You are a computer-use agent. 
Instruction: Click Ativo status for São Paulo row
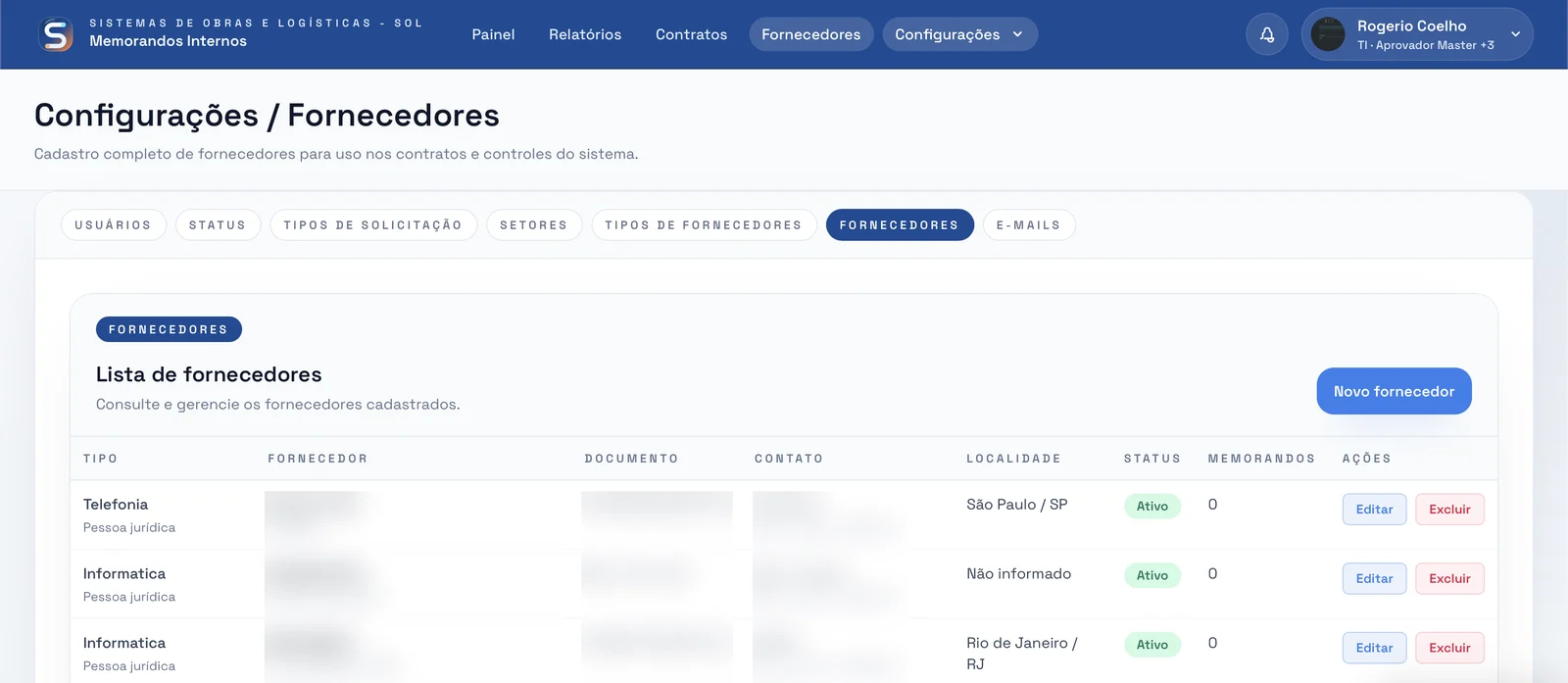tap(1152, 507)
